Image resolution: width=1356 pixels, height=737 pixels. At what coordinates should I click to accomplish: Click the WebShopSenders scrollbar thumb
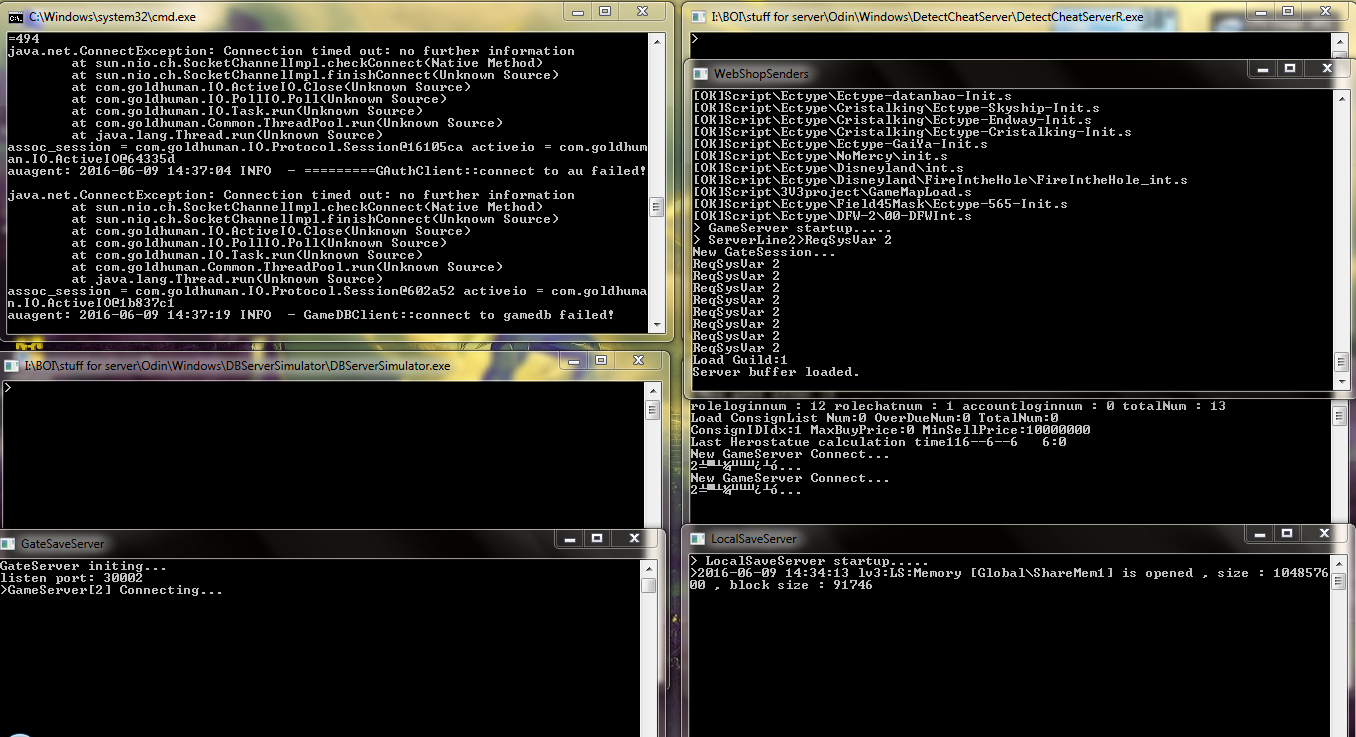pos(1341,362)
